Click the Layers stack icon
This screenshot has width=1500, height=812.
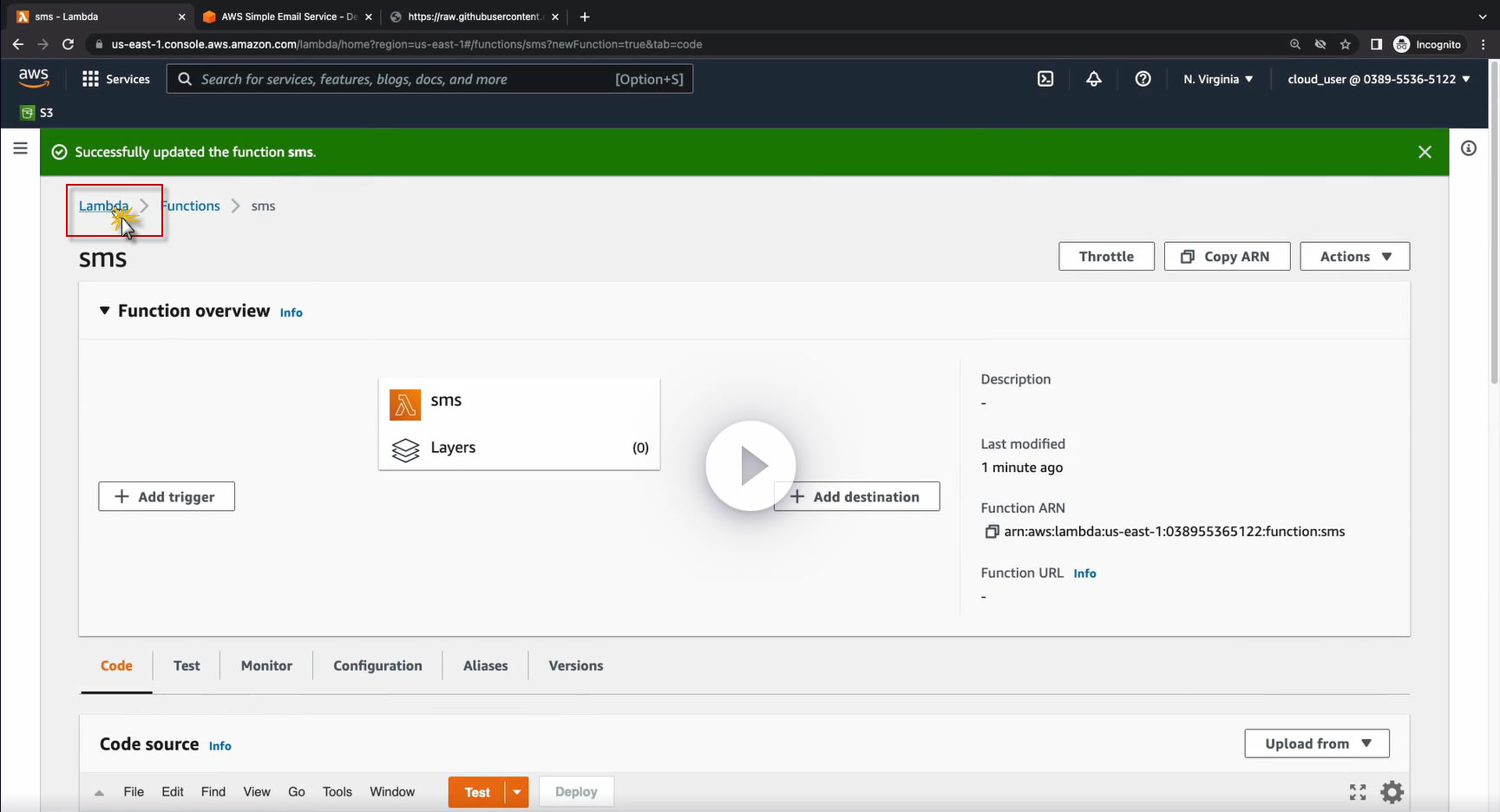coord(405,449)
